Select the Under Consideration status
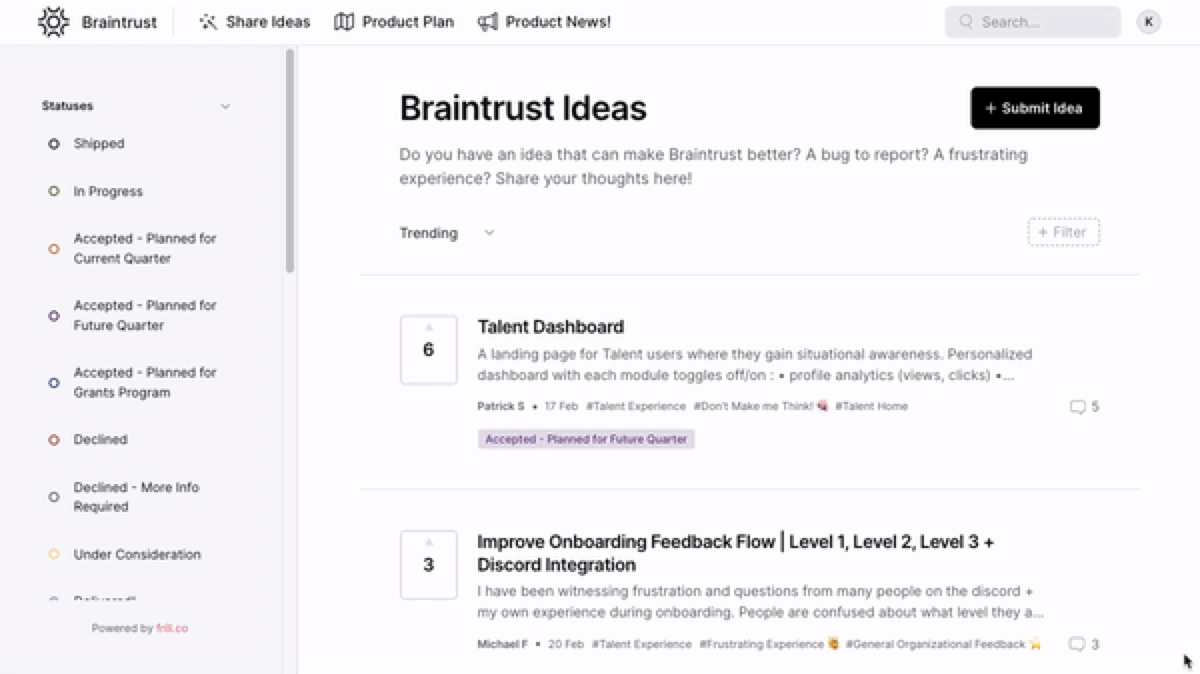 click(136, 554)
